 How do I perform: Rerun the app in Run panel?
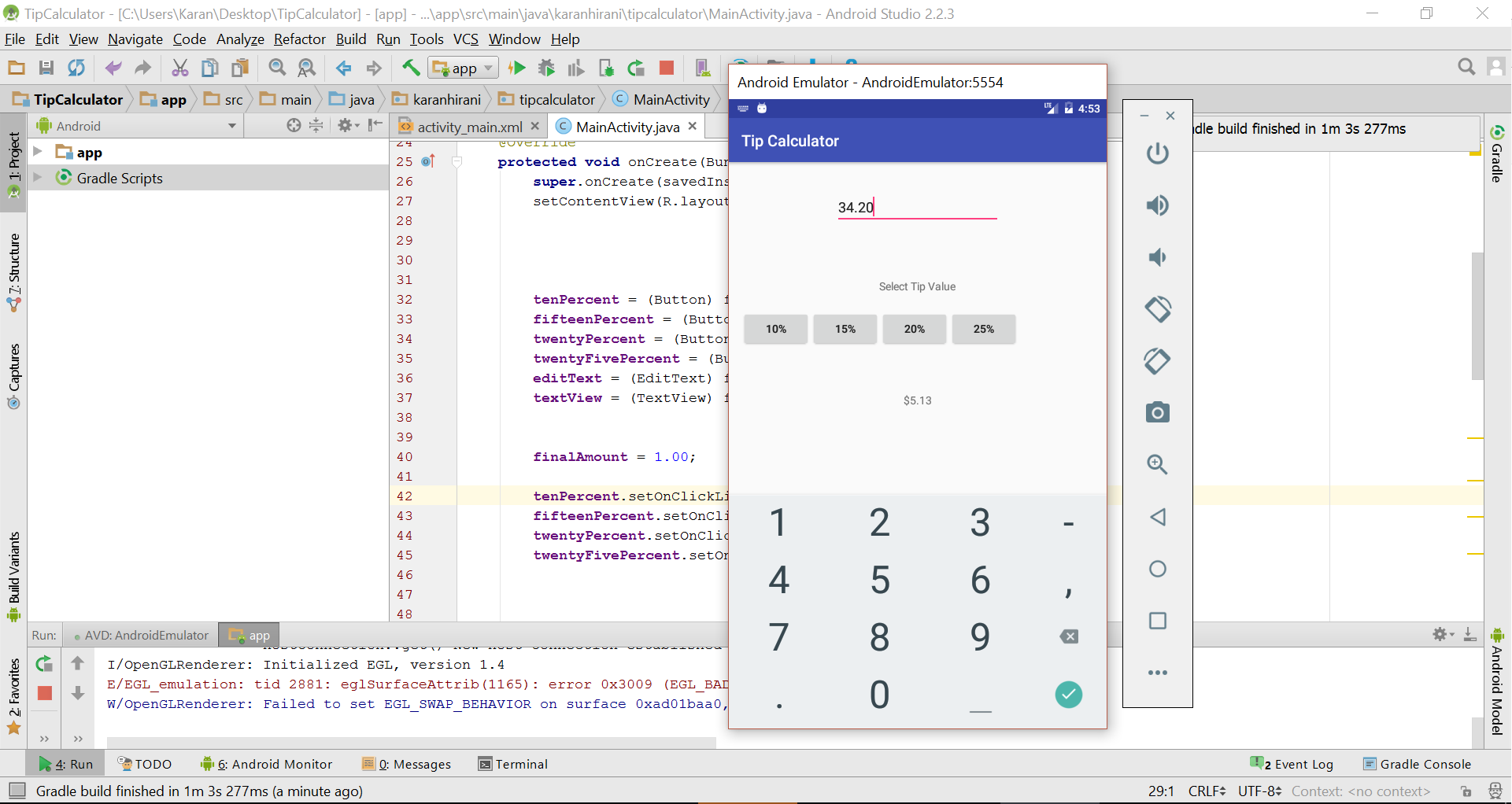coord(45,665)
